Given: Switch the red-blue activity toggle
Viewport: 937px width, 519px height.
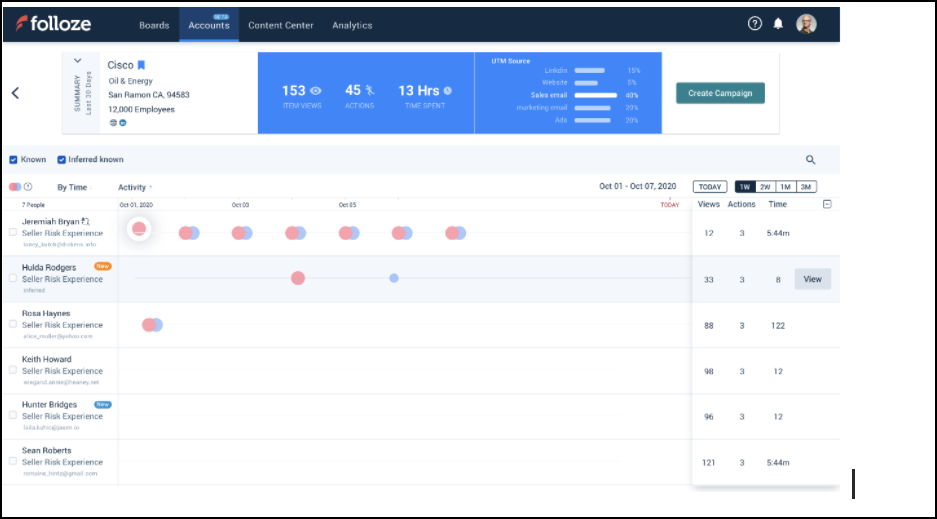Looking at the screenshot, I should 15,187.
